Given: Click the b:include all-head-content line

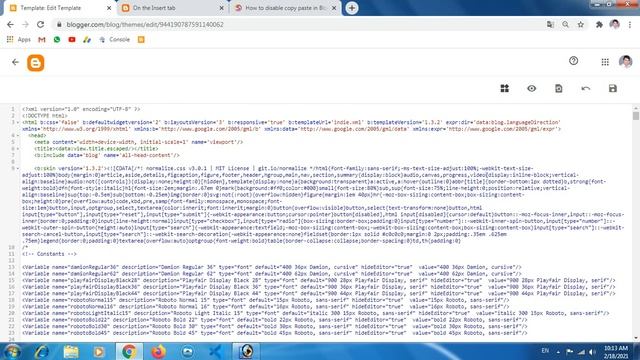Looking at the screenshot, I should click(x=107, y=155).
